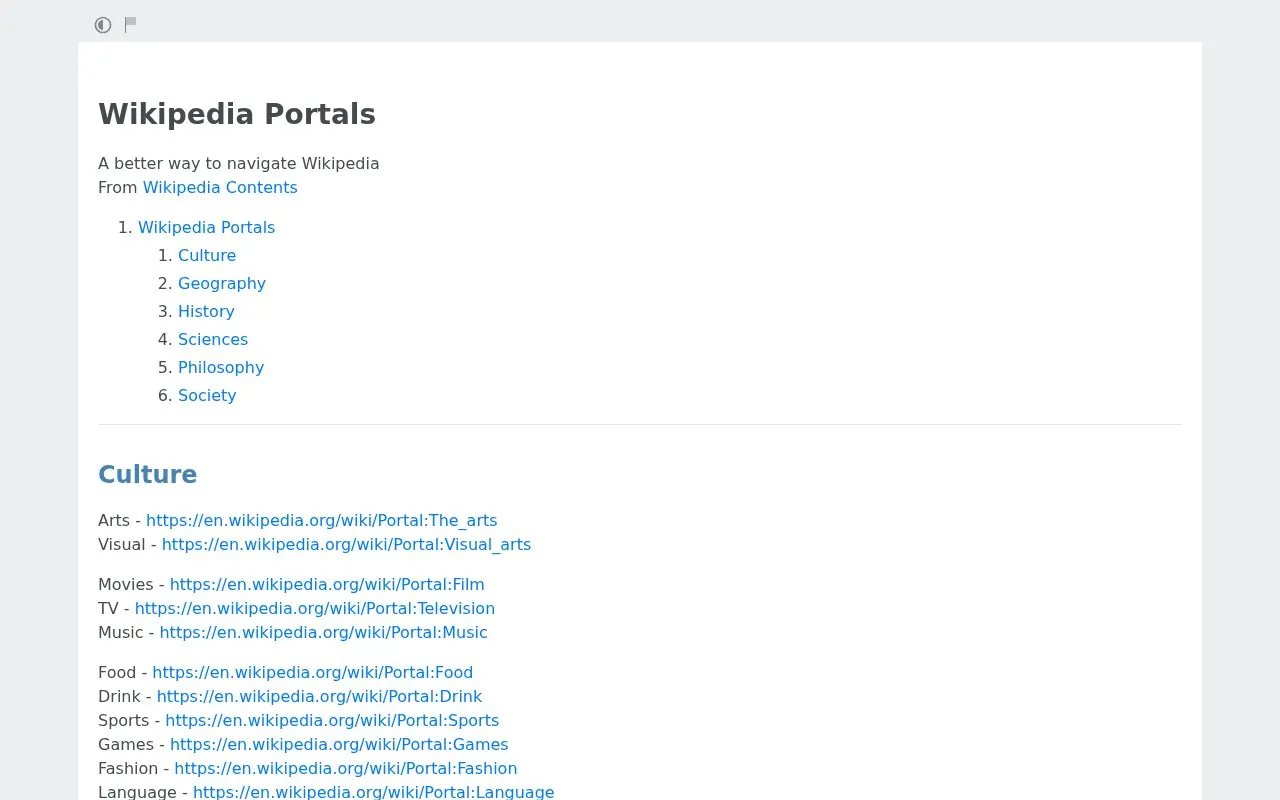Image resolution: width=1280 pixels, height=800 pixels.
Task: Click the flag report icon
Action: pyautogui.click(x=131, y=25)
